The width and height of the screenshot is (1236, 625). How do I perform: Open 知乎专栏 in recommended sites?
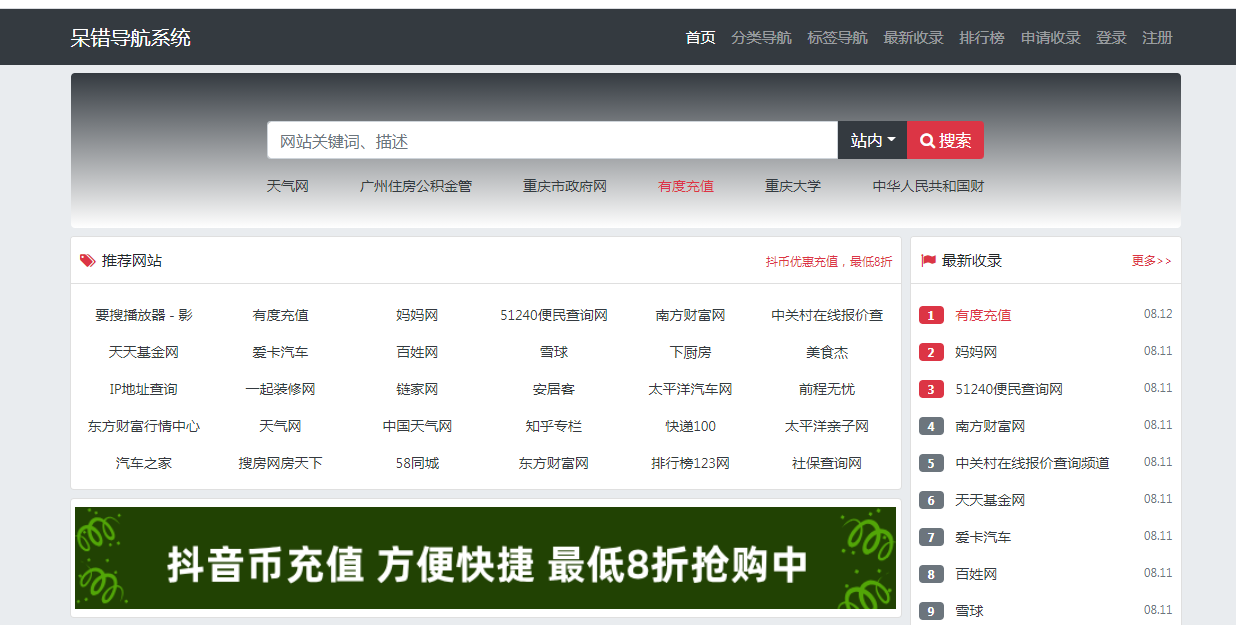553,427
